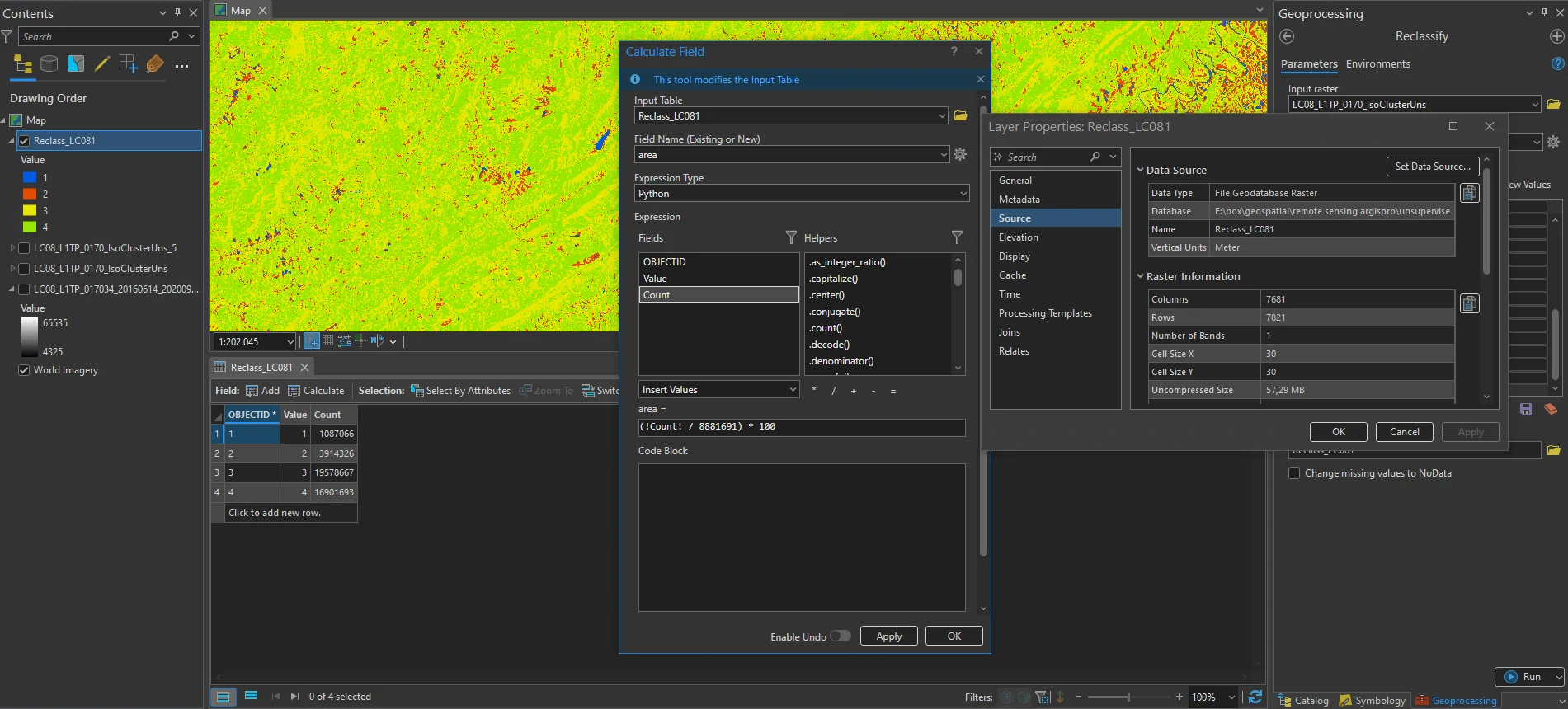
Task: Click the Geoprocessing back arrow button
Action: [1287, 36]
